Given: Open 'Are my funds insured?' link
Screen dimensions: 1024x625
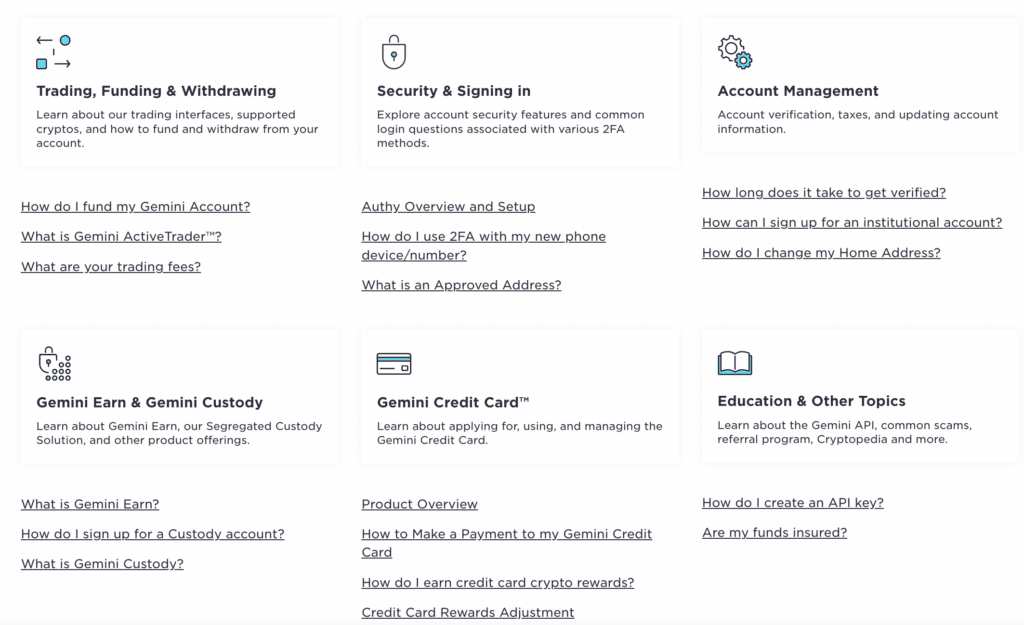Looking at the screenshot, I should (x=774, y=533).
